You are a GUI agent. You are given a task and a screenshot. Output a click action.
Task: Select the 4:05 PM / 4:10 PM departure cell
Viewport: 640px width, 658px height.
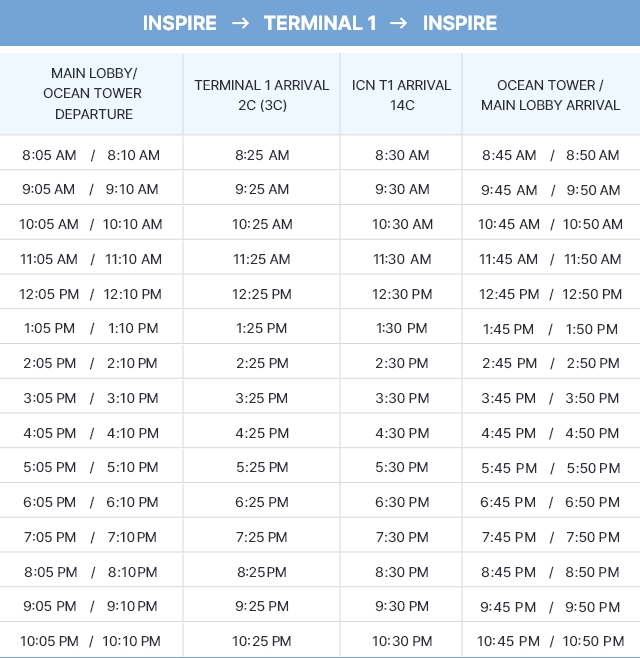click(91, 433)
